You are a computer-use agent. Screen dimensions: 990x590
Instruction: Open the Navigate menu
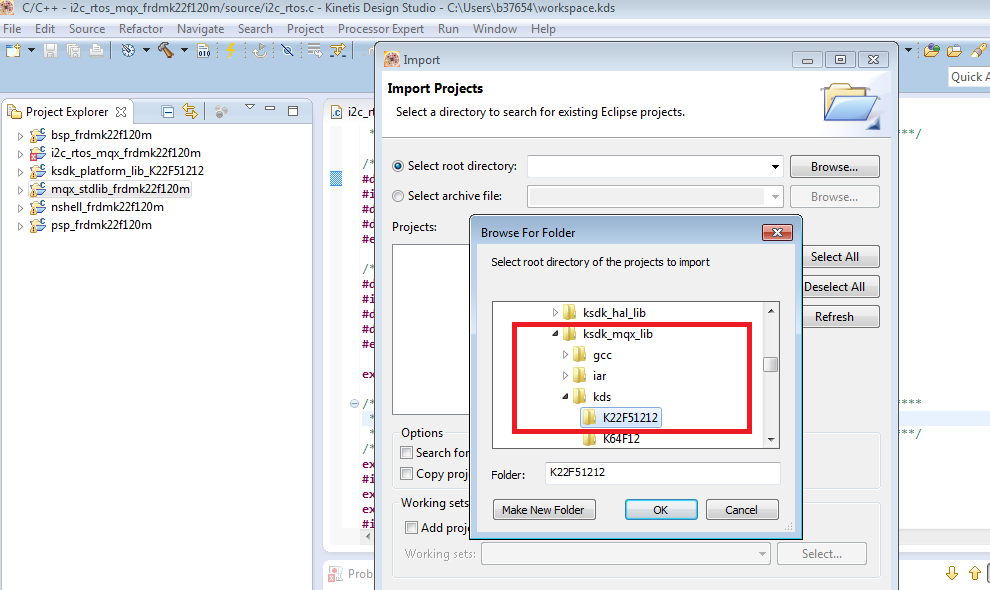tap(200, 29)
